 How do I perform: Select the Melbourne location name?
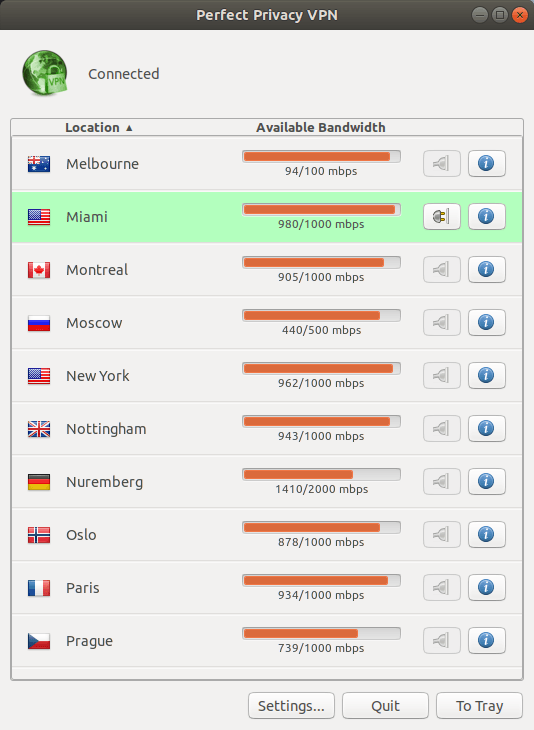point(102,164)
